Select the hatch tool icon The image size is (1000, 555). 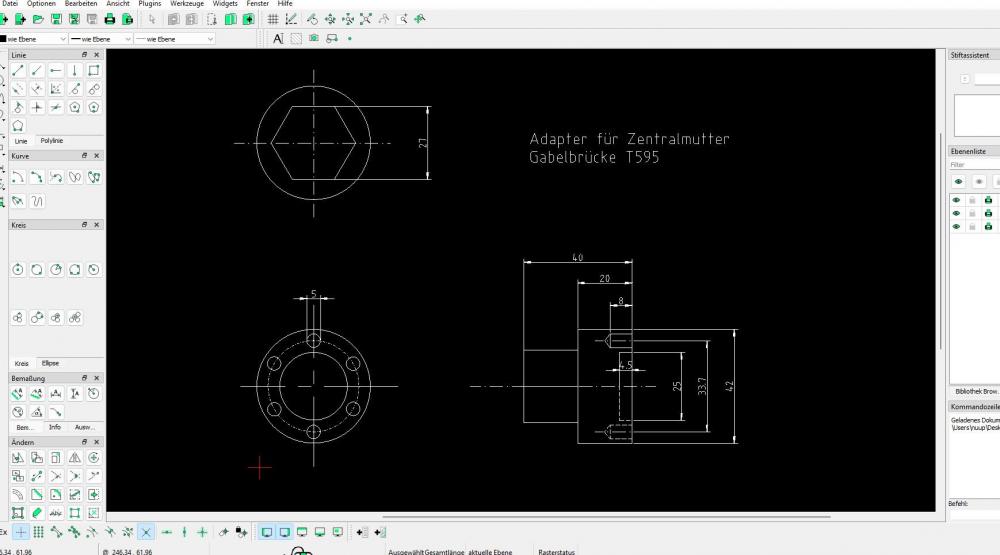click(x=296, y=38)
